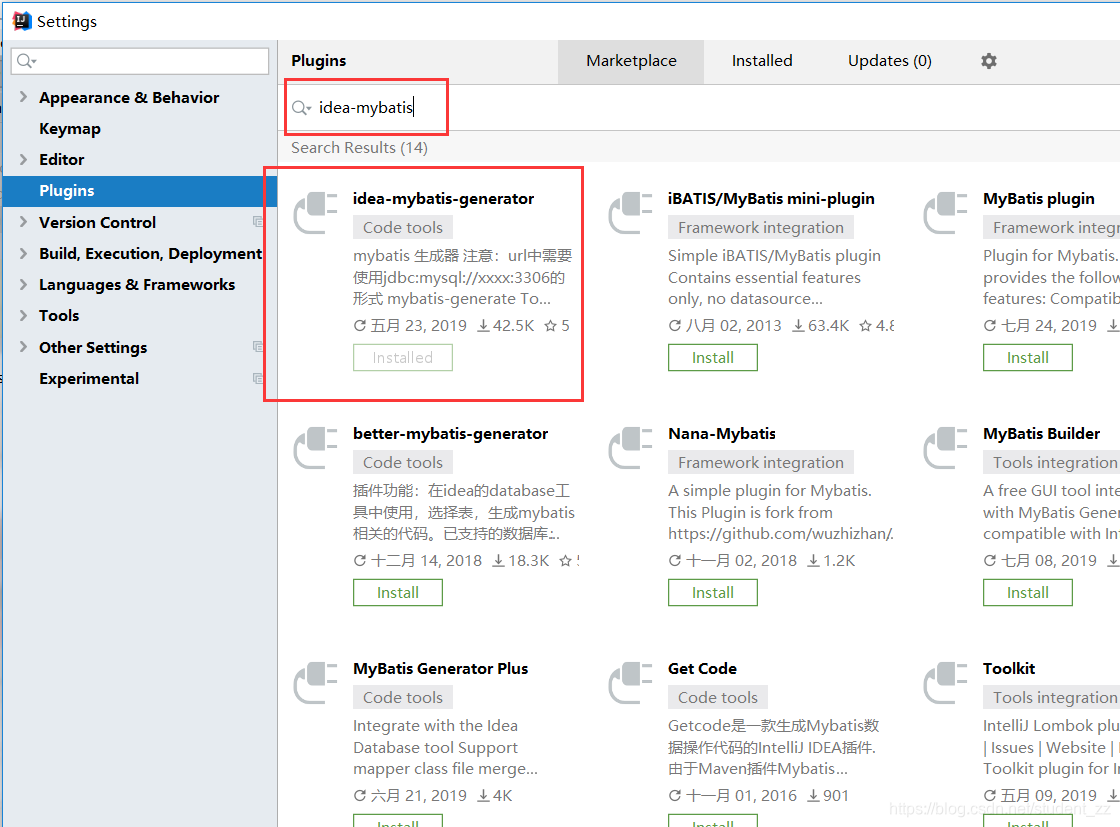The image size is (1120, 827).
Task: Click the project-level icon beside Version Control
Action: 258,222
